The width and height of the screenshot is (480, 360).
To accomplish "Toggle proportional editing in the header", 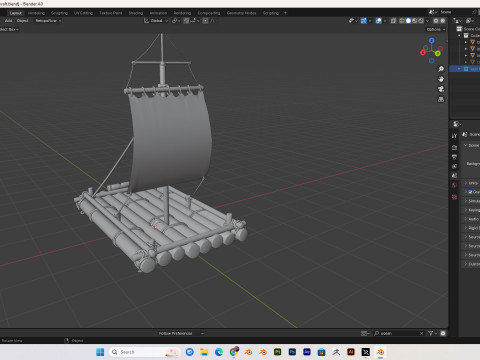I will tap(205, 21).
